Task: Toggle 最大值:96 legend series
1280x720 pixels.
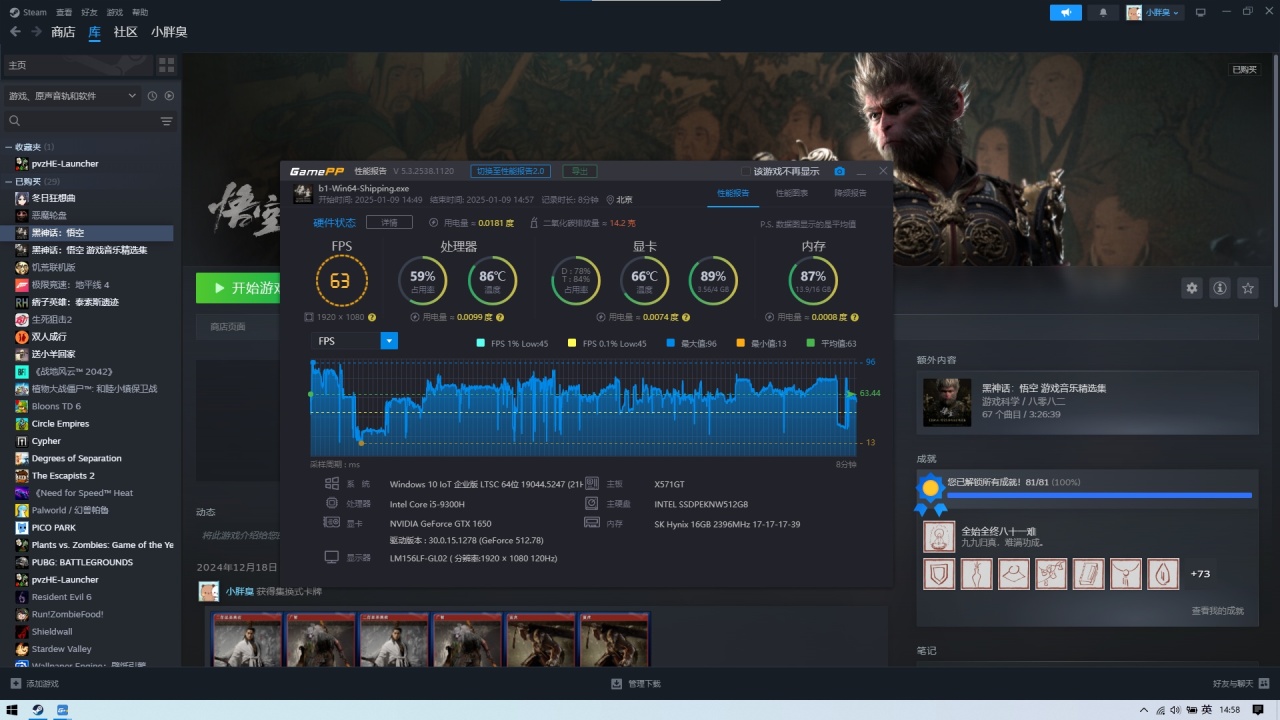Action: click(x=691, y=344)
